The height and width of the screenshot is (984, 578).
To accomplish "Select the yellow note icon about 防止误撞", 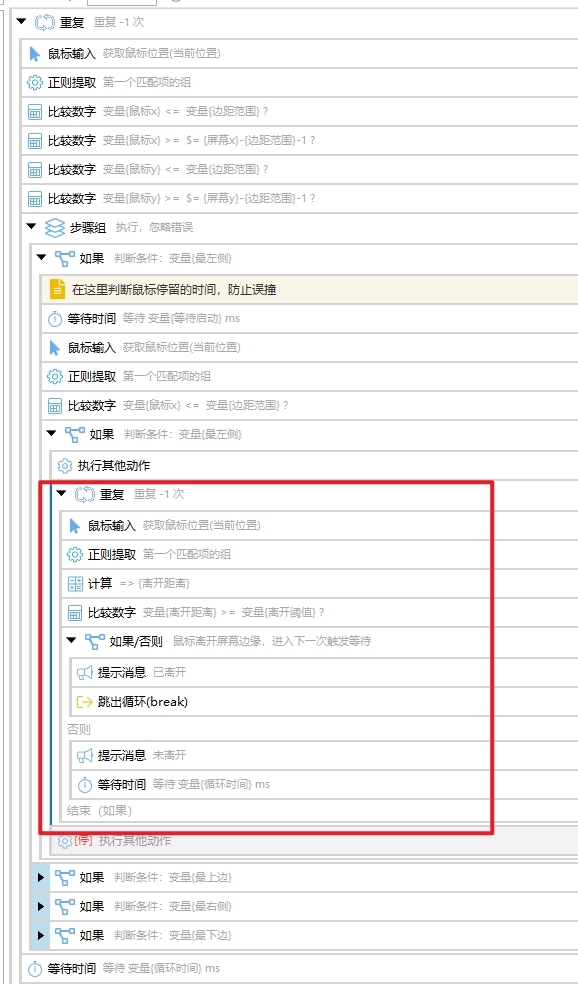I will (57, 289).
